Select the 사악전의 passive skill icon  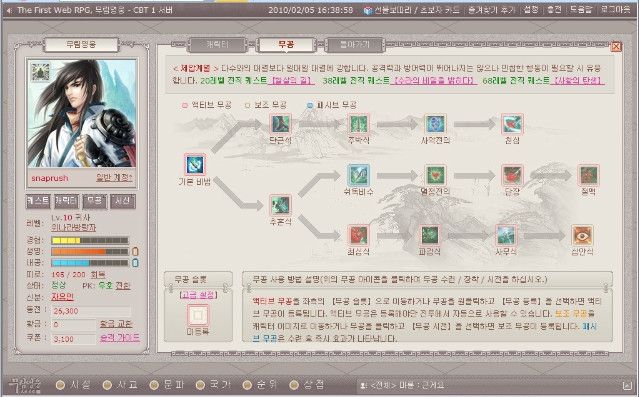point(435,124)
